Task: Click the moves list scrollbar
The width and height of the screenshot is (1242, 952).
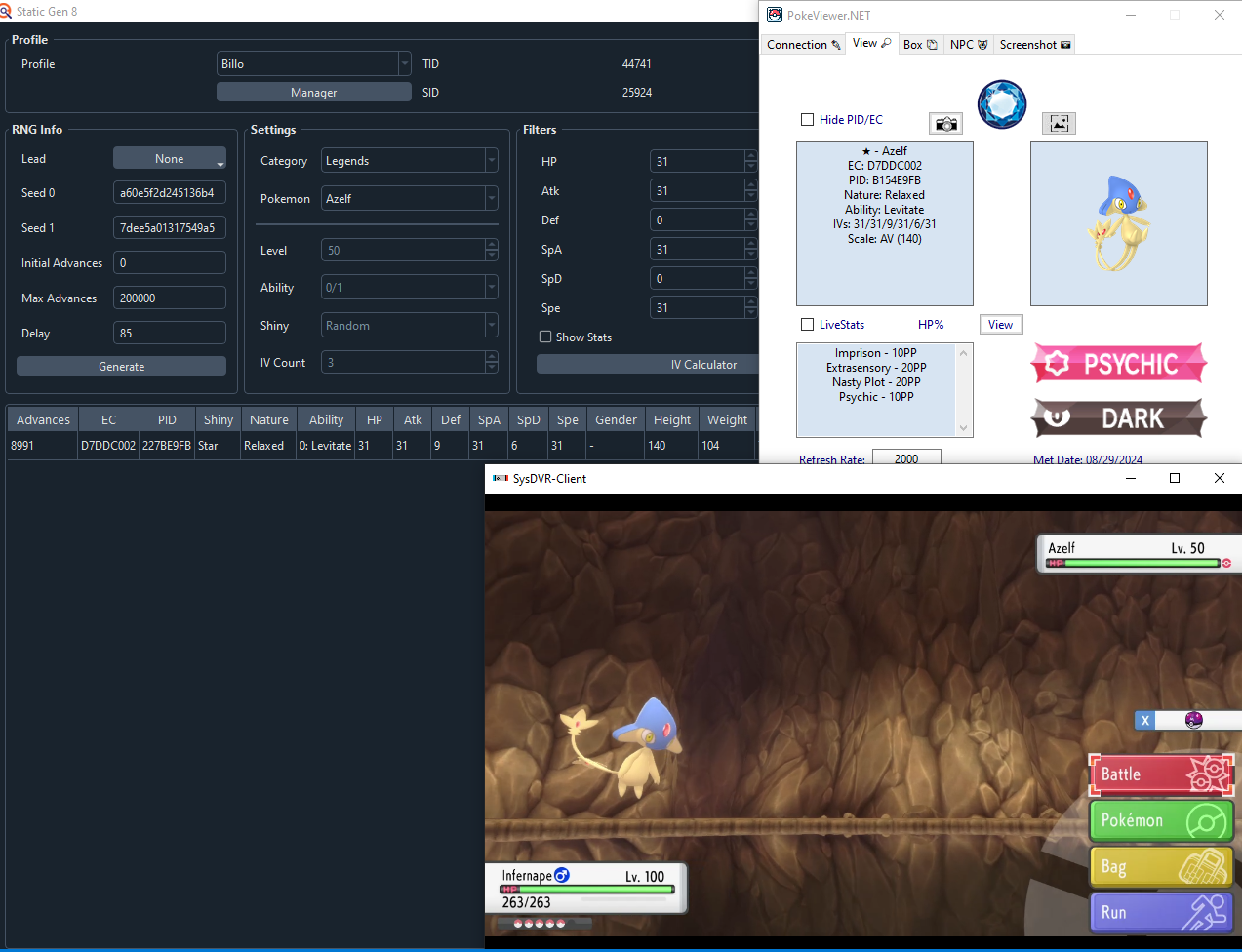Action: pos(963,389)
